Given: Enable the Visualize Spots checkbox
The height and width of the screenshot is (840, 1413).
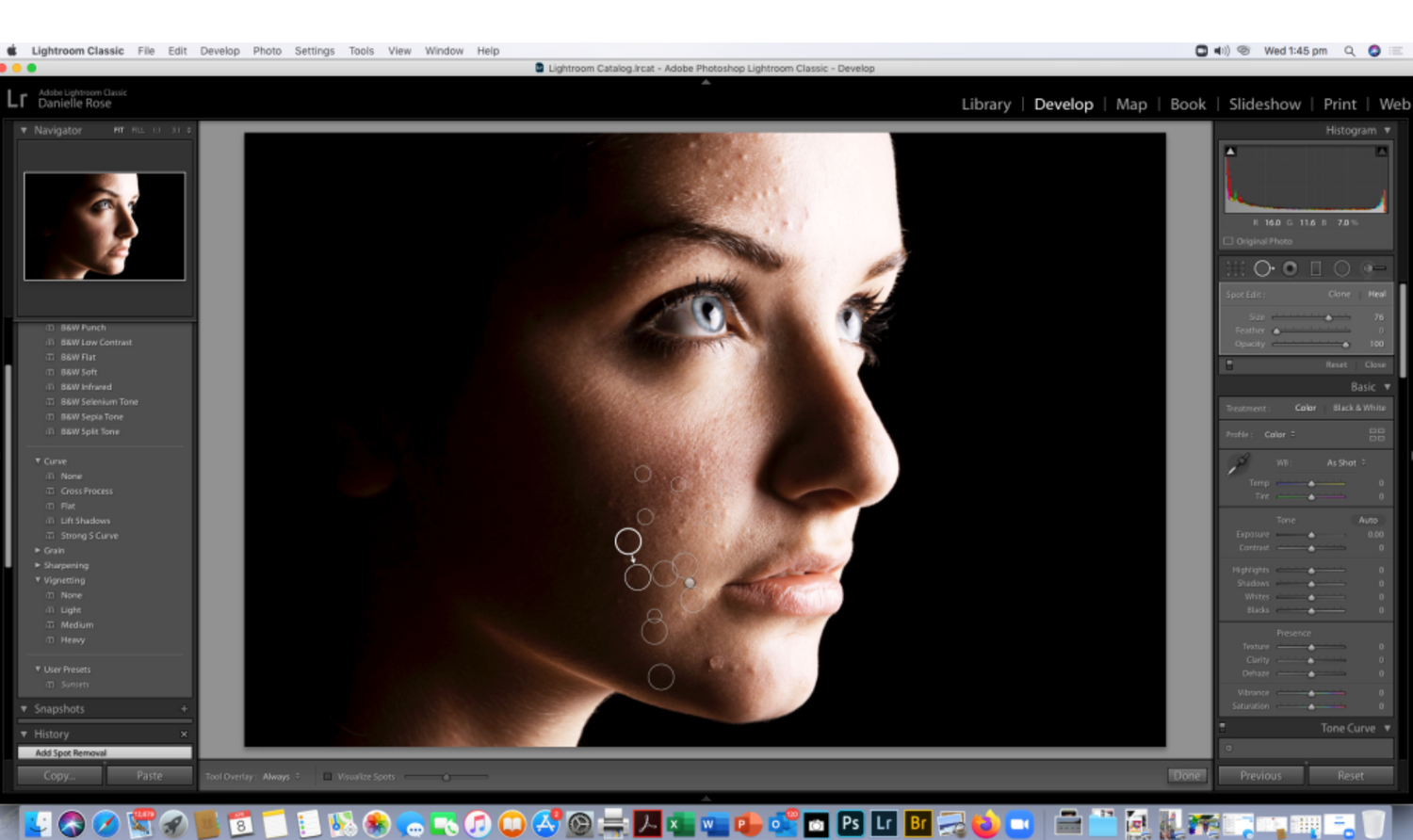Looking at the screenshot, I should coord(328,776).
